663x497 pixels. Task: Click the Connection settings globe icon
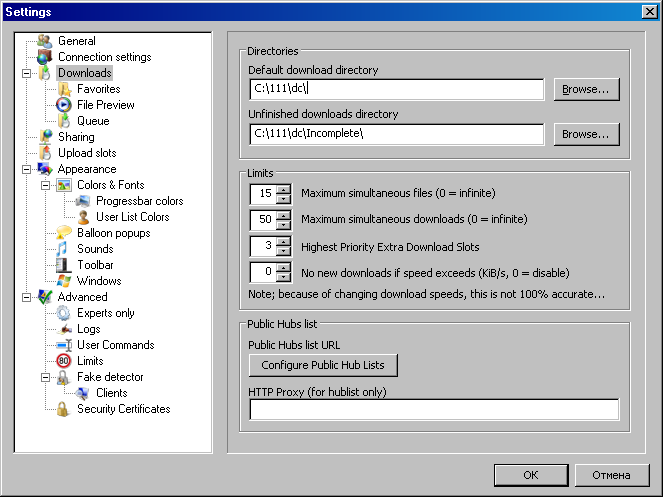(x=44, y=57)
